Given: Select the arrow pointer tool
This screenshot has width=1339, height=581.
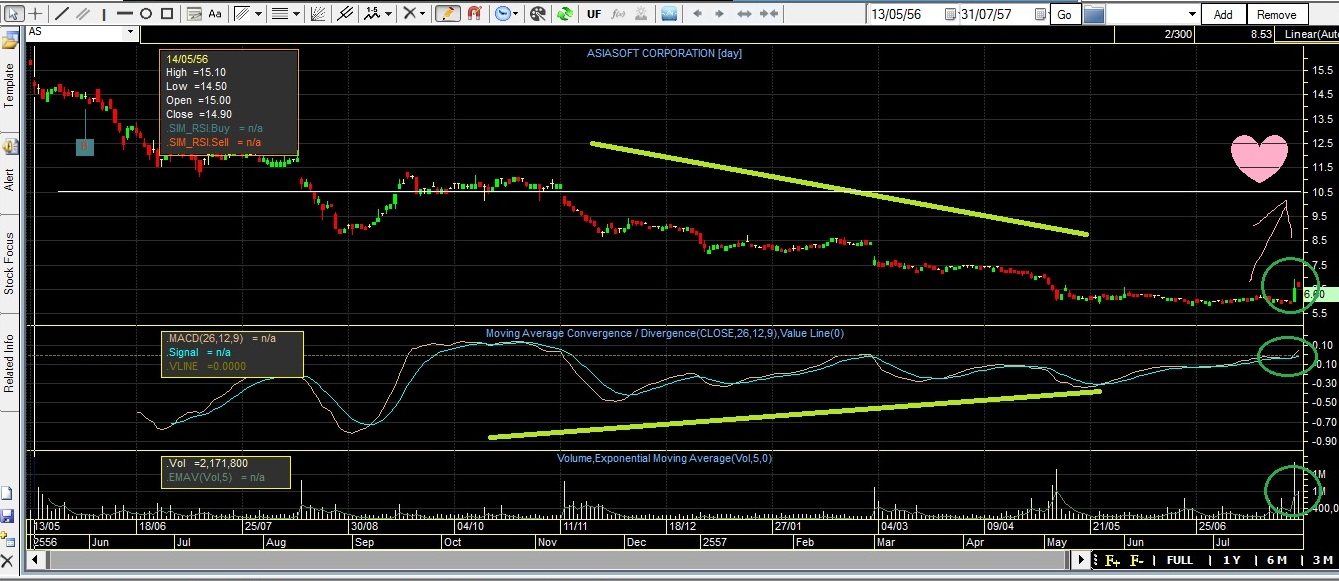Looking at the screenshot, I should pos(13,14).
